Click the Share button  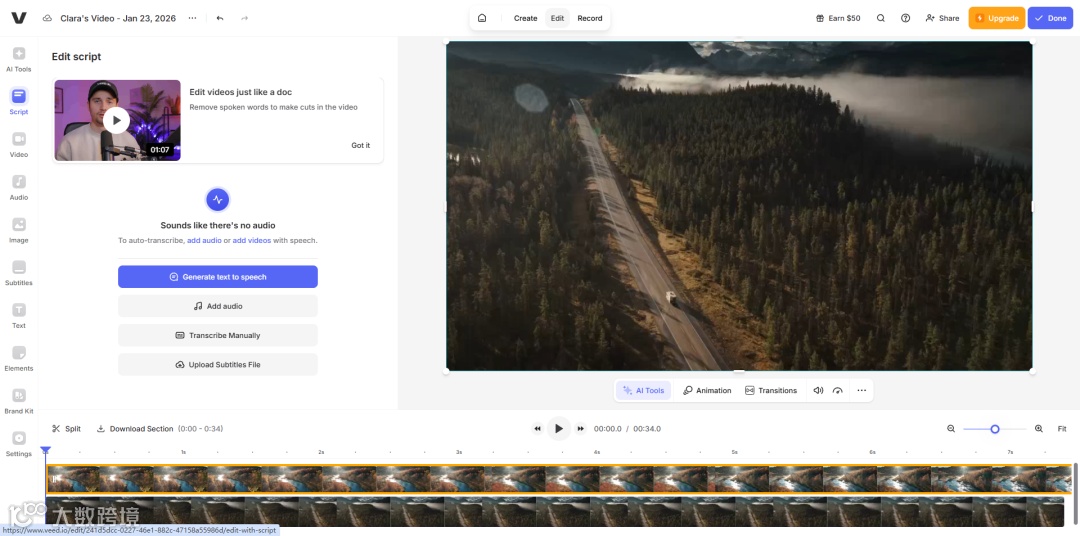[942, 18]
